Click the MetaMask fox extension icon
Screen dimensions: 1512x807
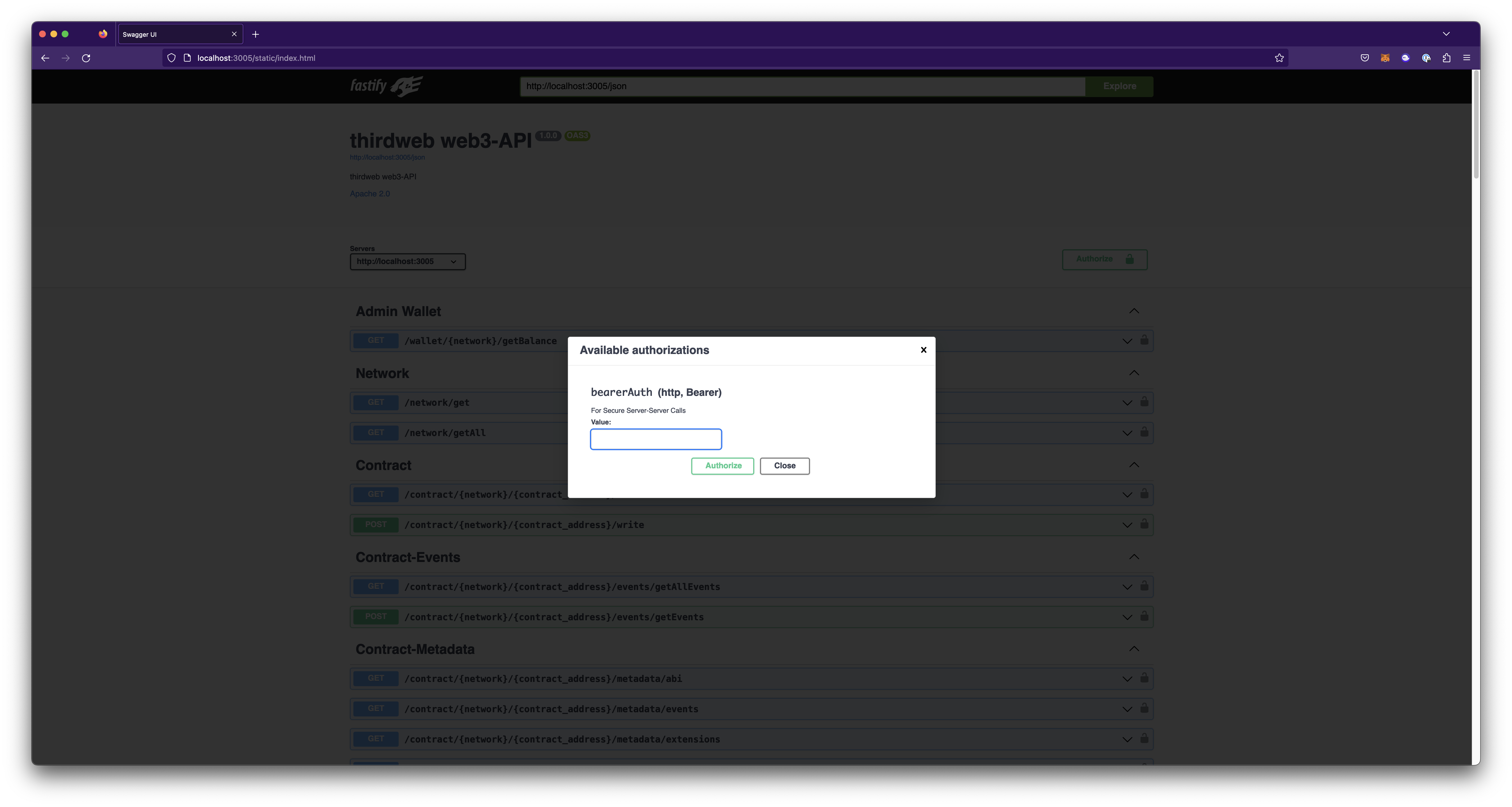pyautogui.click(x=1385, y=58)
